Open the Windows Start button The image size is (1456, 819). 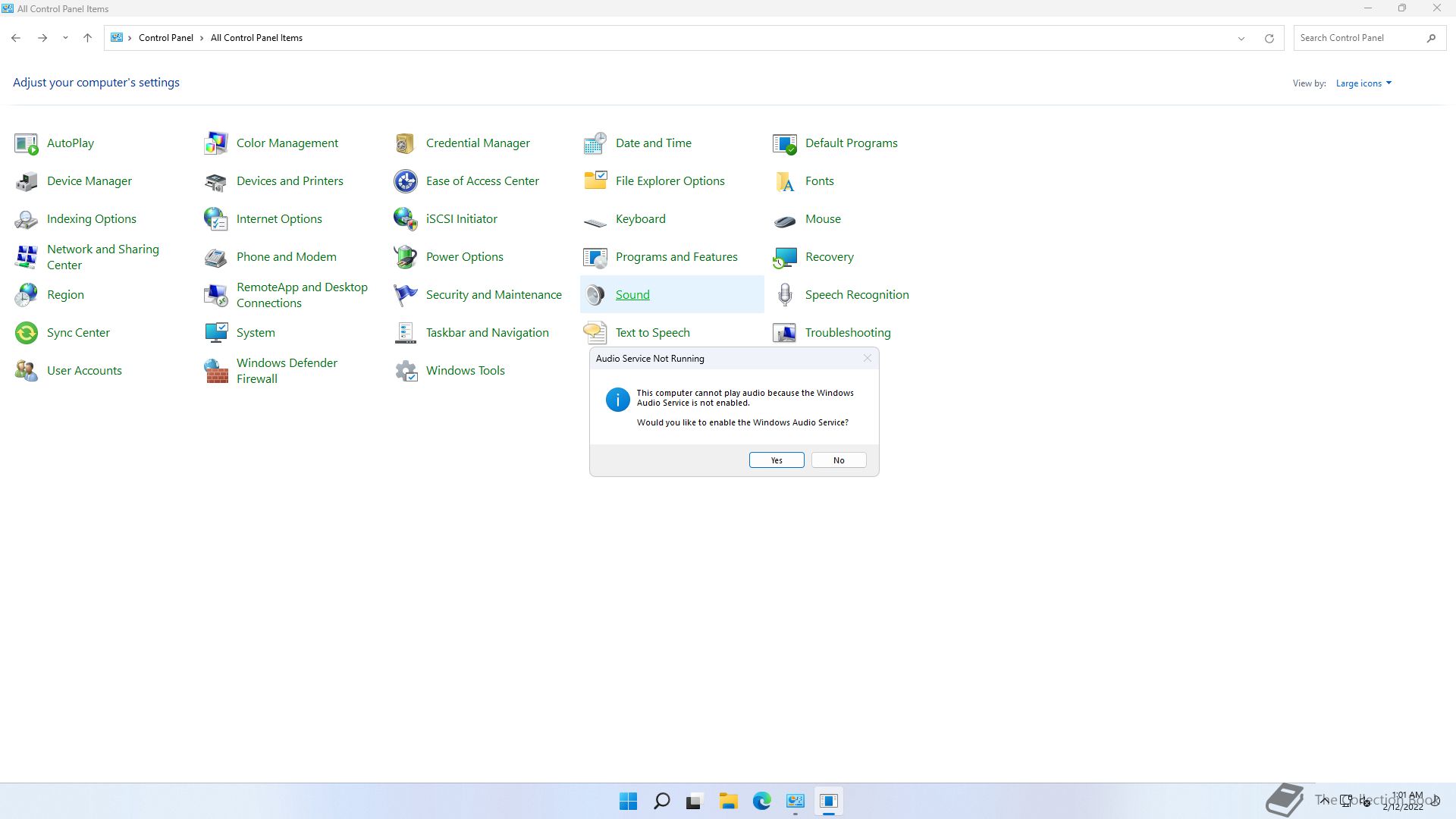[x=628, y=802]
